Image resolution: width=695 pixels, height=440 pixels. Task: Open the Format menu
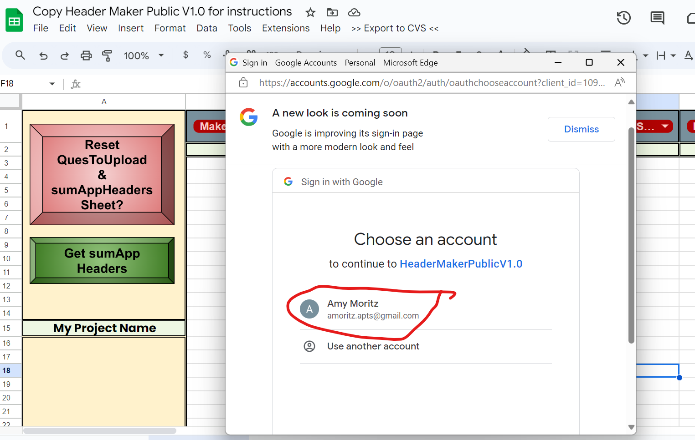170,28
